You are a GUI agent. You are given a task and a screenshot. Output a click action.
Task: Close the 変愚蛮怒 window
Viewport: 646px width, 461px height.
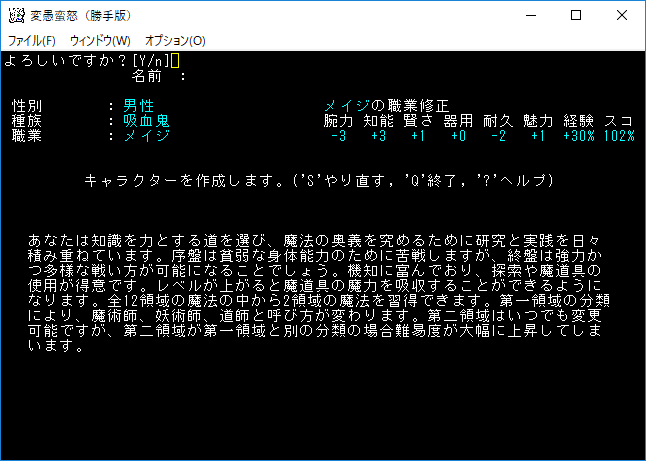coord(622,16)
